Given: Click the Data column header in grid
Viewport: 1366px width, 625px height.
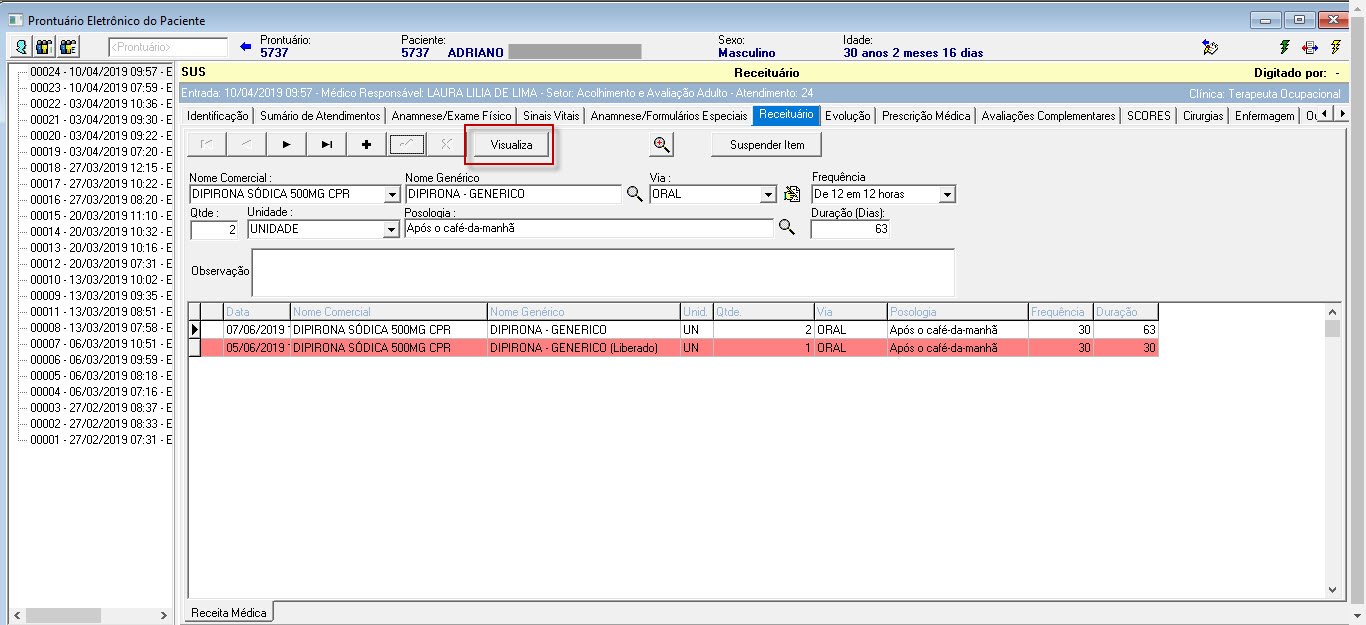Looking at the screenshot, I should (x=257, y=312).
